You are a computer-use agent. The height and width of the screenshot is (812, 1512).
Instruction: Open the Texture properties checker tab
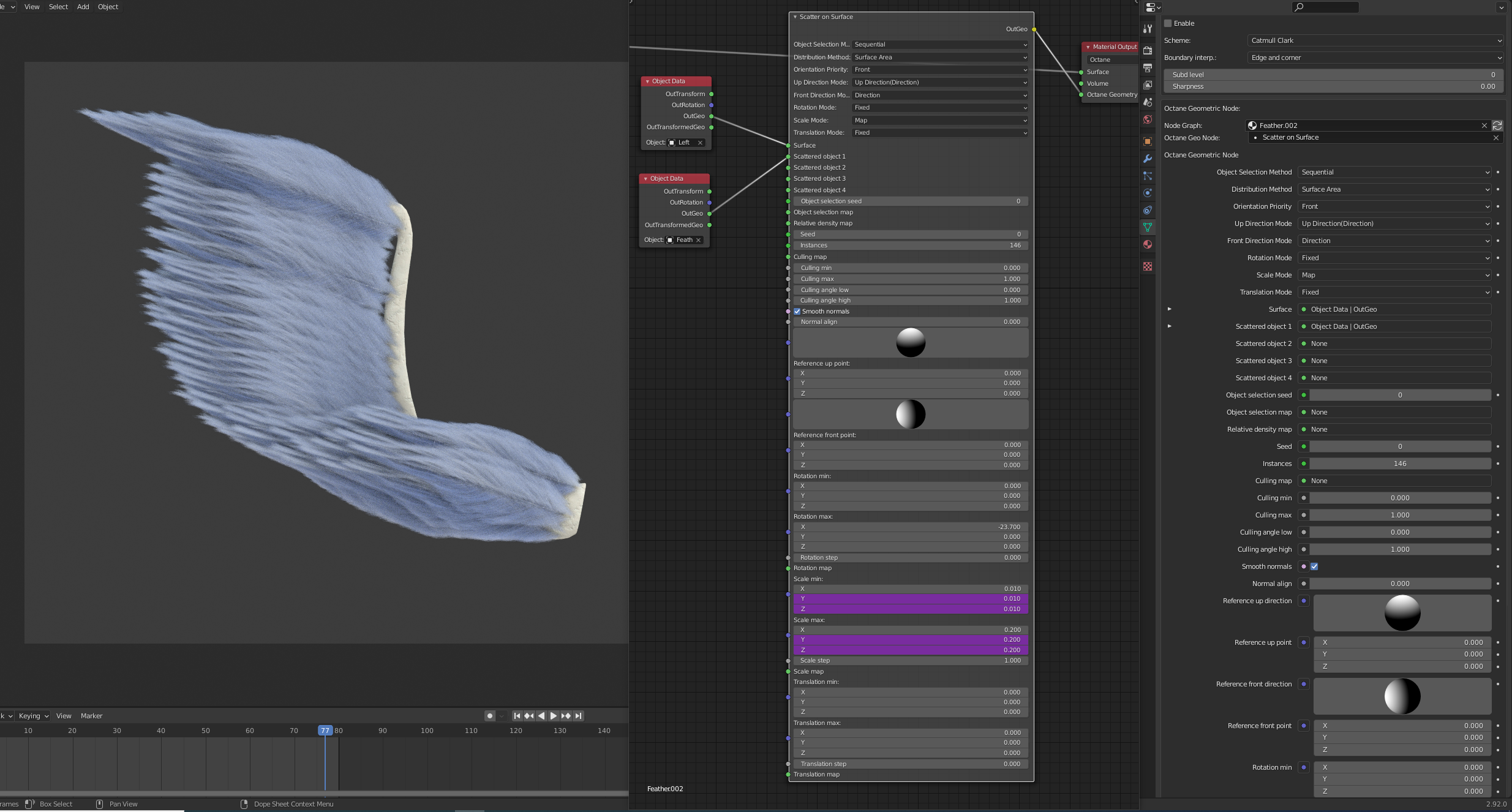click(1148, 266)
